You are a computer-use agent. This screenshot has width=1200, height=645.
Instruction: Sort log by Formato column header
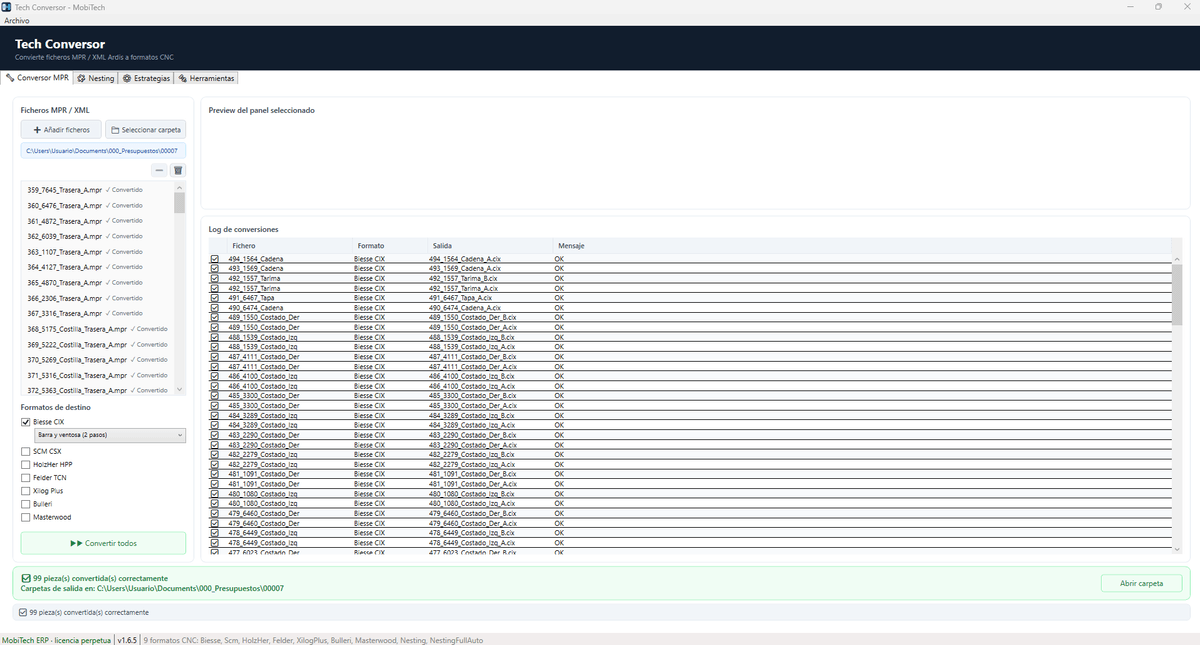click(371, 246)
